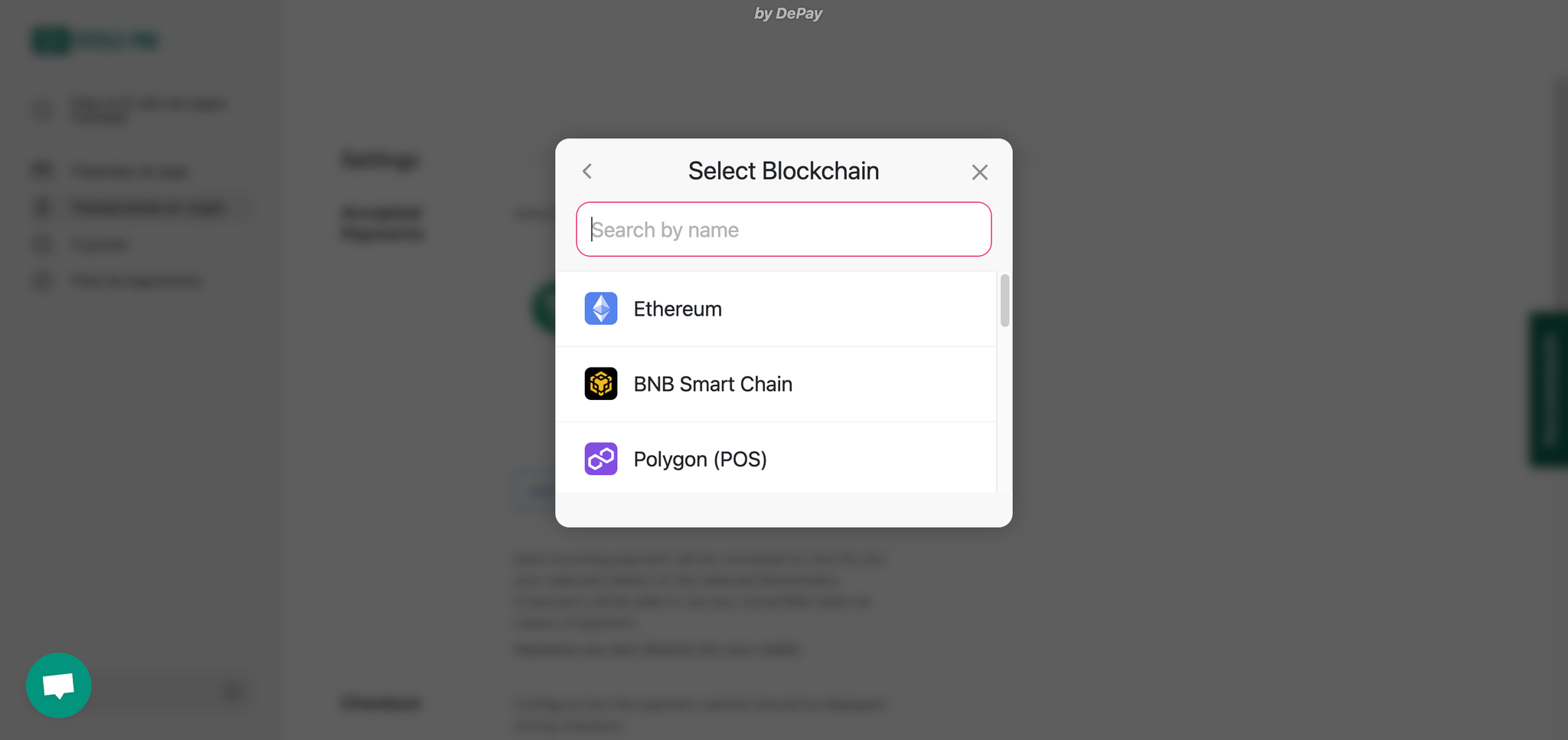Screen dimensions: 1568x740
Task: Click the purple Polygon logo
Action: 601,459
